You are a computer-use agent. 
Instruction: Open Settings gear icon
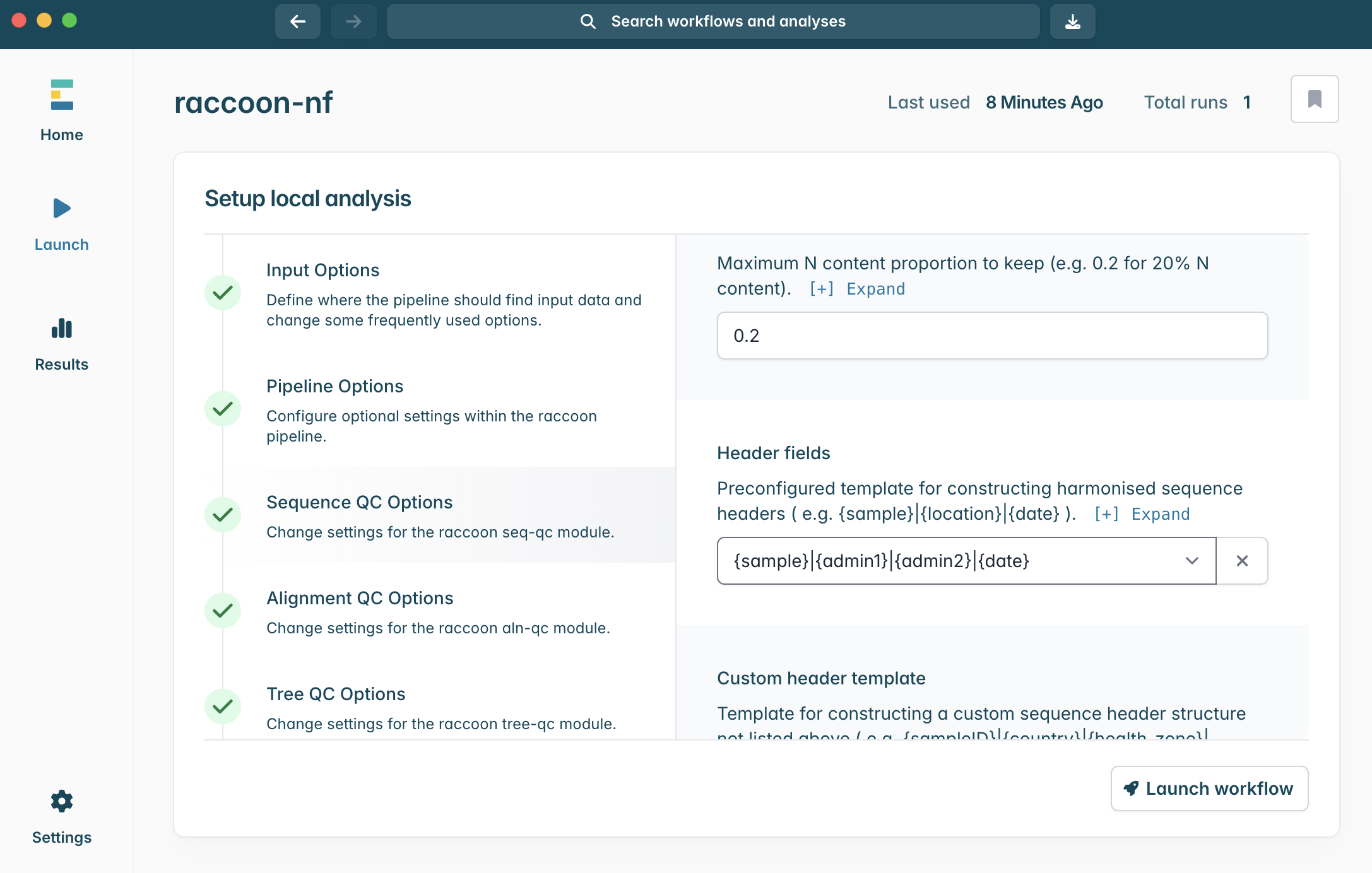click(x=62, y=801)
